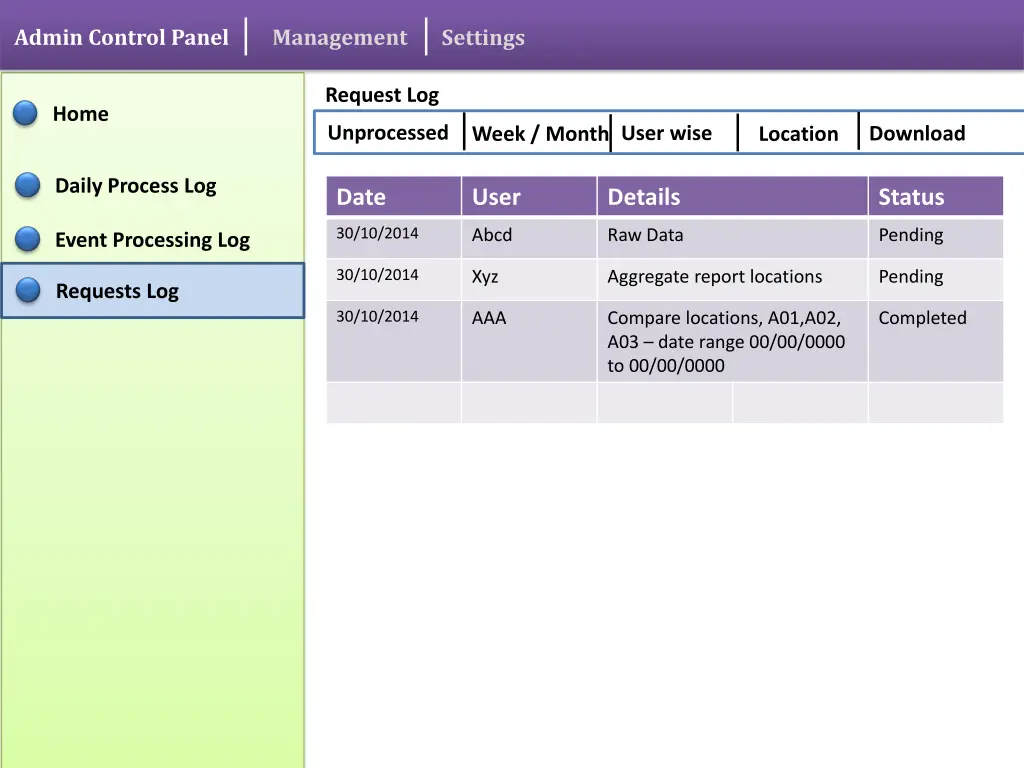Click the blue bullet beside Daily Process Log

[x=27, y=186]
